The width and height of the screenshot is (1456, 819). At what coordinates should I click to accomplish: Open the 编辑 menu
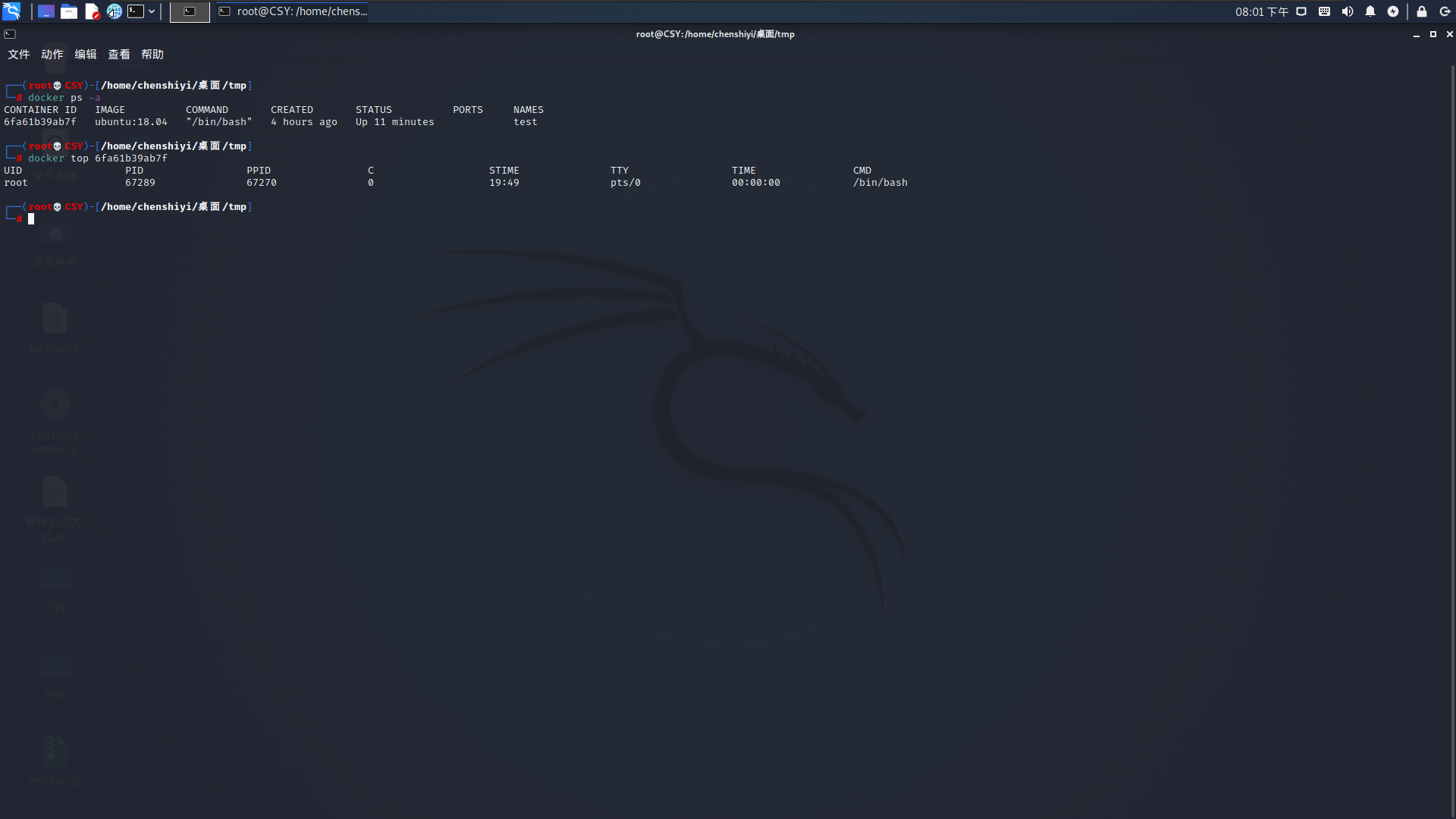coord(86,55)
